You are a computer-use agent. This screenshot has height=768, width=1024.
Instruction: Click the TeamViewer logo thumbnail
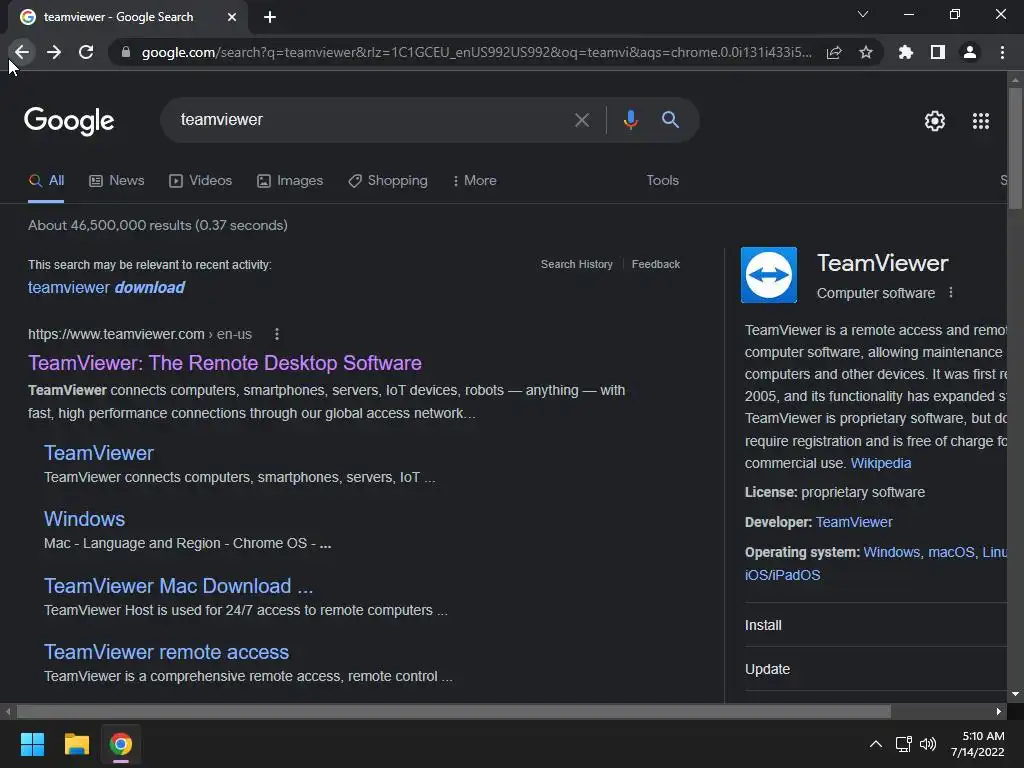[x=769, y=275]
